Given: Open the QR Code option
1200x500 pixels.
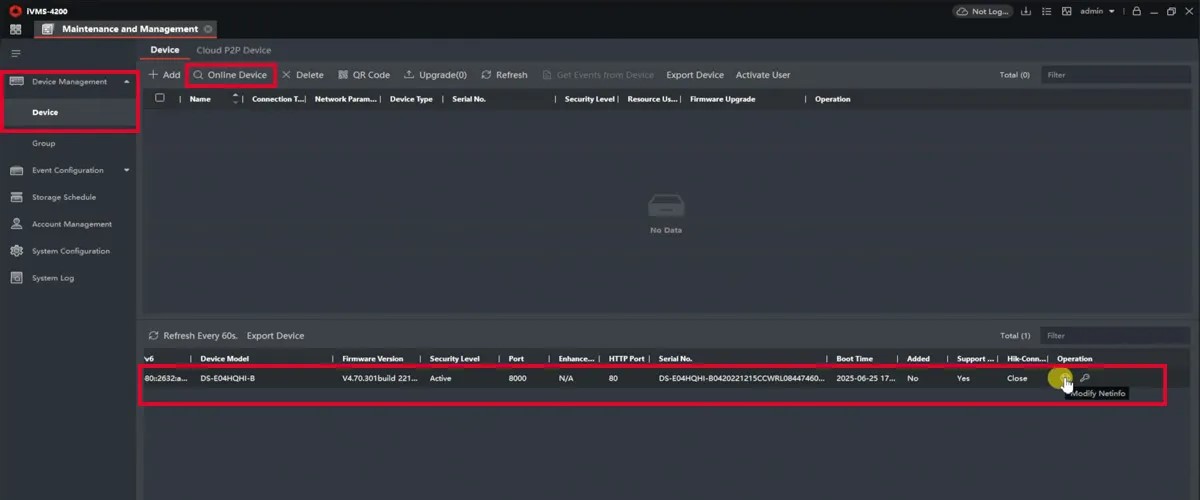Looking at the screenshot, I should point(364,75).
